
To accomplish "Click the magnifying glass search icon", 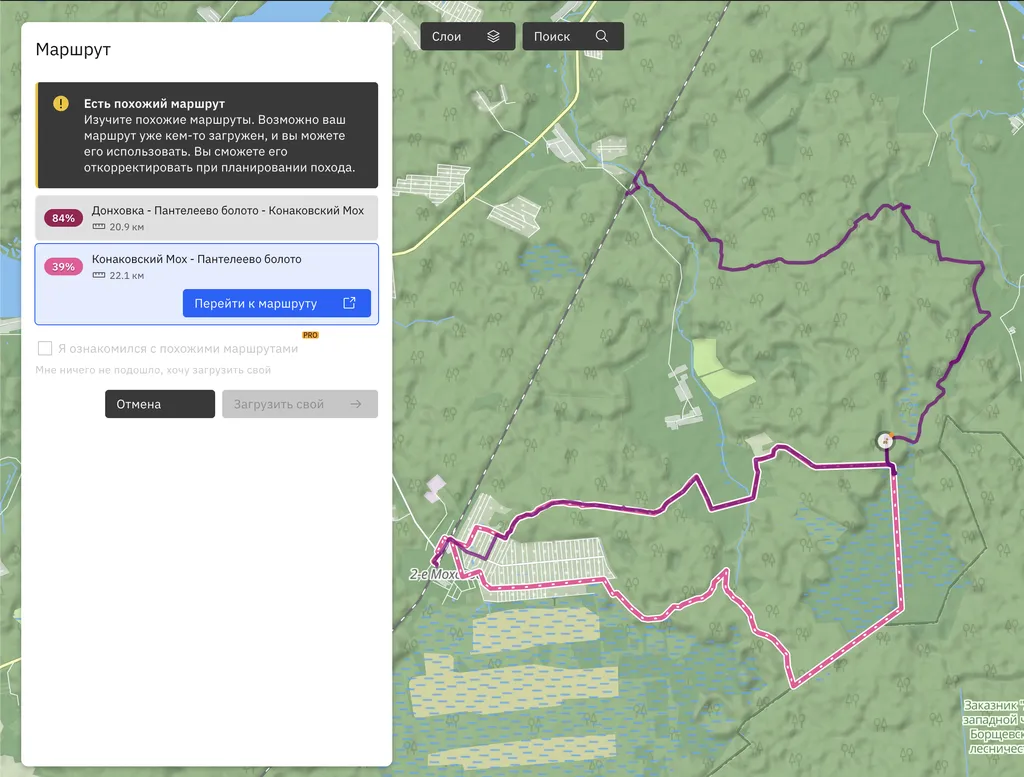I will pos(601,37).
